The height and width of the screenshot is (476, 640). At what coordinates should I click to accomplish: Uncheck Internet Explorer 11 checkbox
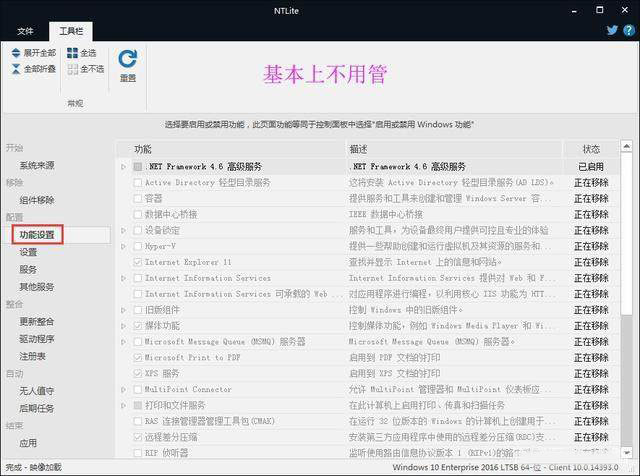coord(138,262)
